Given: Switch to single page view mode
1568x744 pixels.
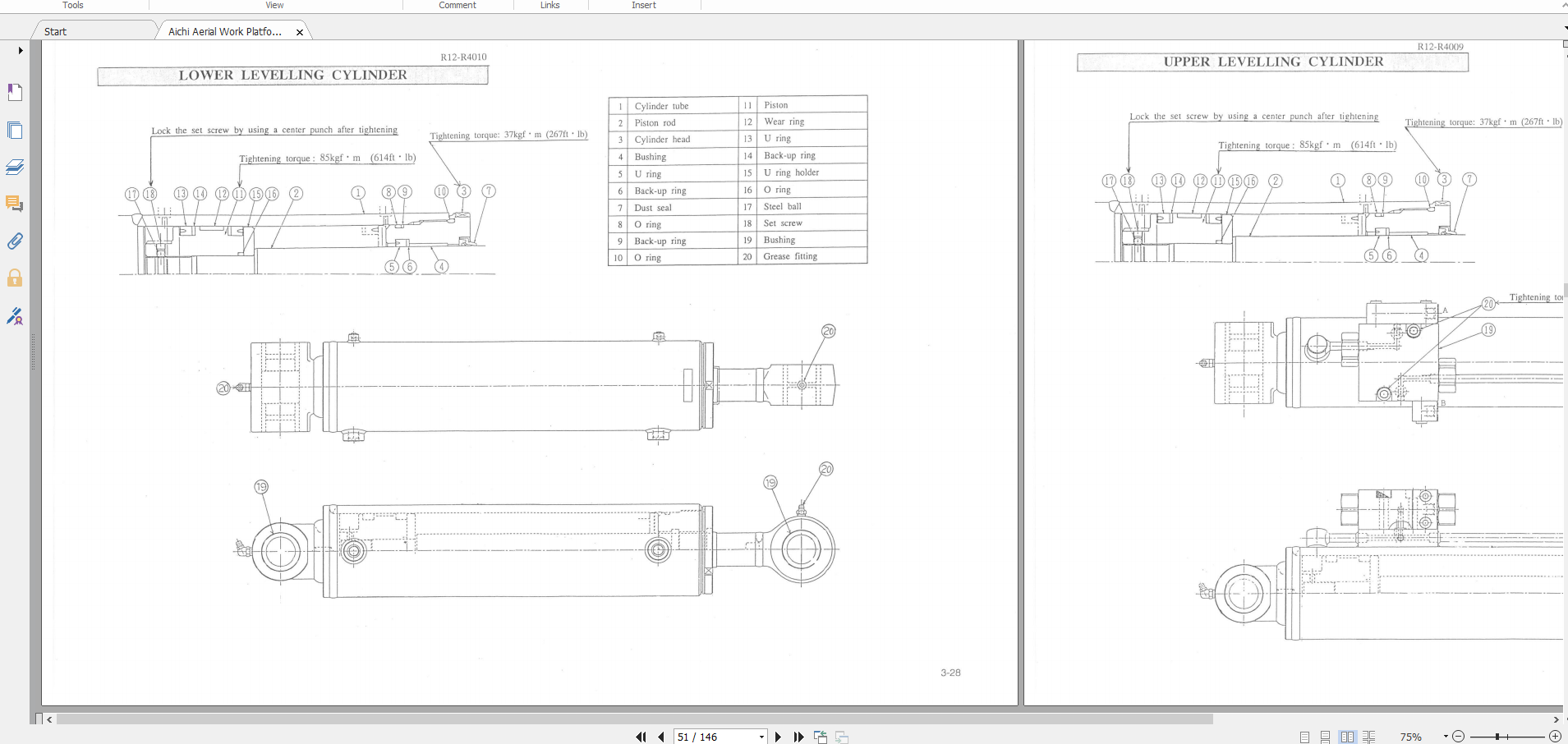Looking at the screenshot, I should [x=1305, y=737].
